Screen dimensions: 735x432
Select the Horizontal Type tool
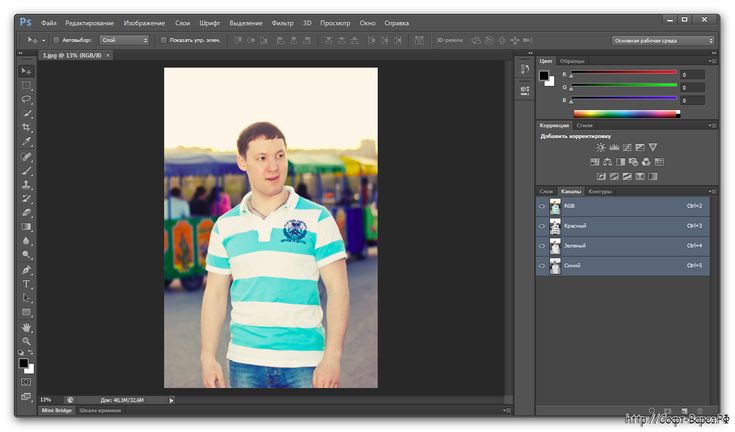coord(27,284)
